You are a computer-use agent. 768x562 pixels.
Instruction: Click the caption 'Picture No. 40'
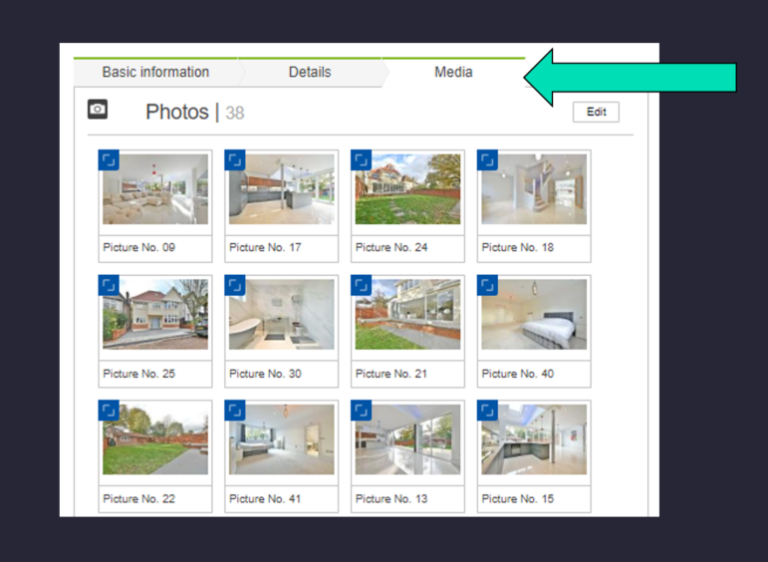[518, 373]
